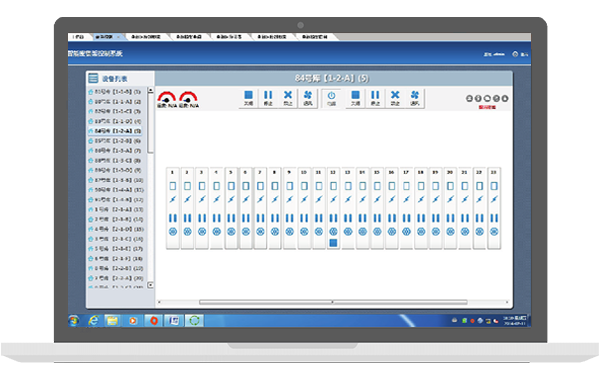Click the lightning bolt icon in column 1
600x378 pixels.
173,199
